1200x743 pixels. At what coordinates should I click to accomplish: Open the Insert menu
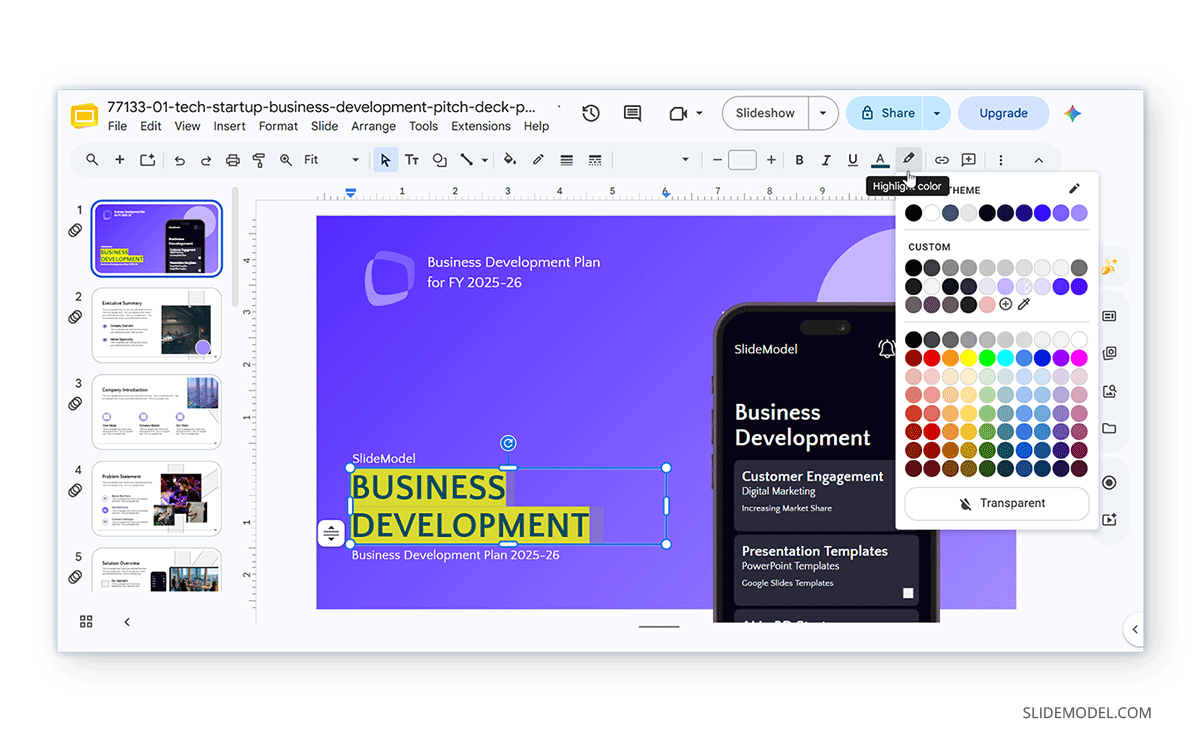(229, 126)
